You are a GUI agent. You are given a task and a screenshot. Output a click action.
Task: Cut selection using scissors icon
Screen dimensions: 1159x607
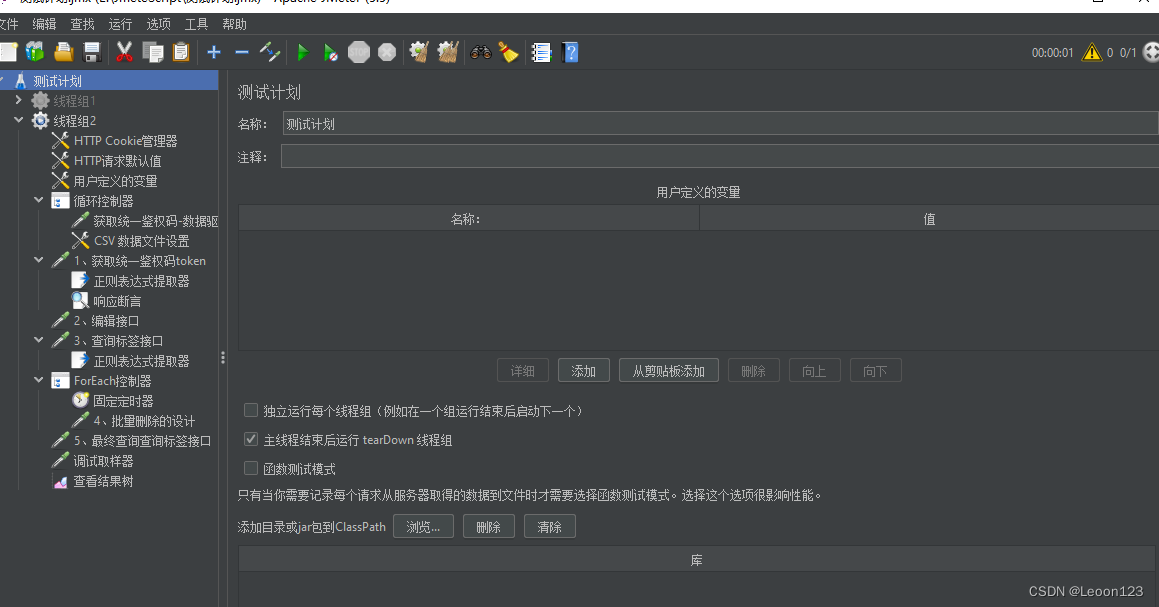point(124,52)
